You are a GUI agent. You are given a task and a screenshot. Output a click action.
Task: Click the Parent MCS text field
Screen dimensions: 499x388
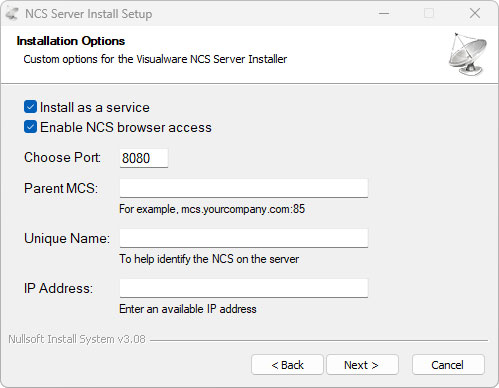click(244, 188)
